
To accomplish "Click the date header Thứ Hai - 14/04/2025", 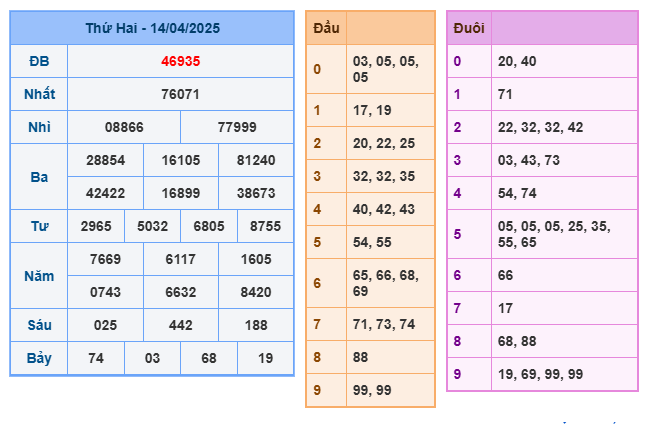I will [152, 28].
